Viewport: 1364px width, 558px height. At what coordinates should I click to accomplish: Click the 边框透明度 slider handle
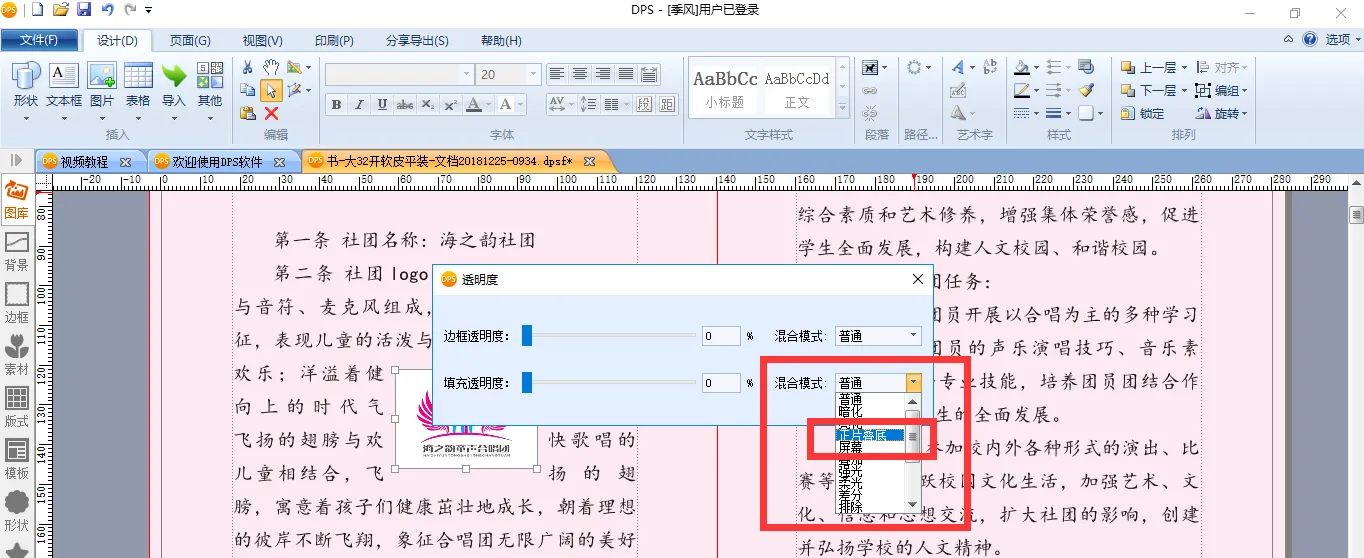(527, 336)
